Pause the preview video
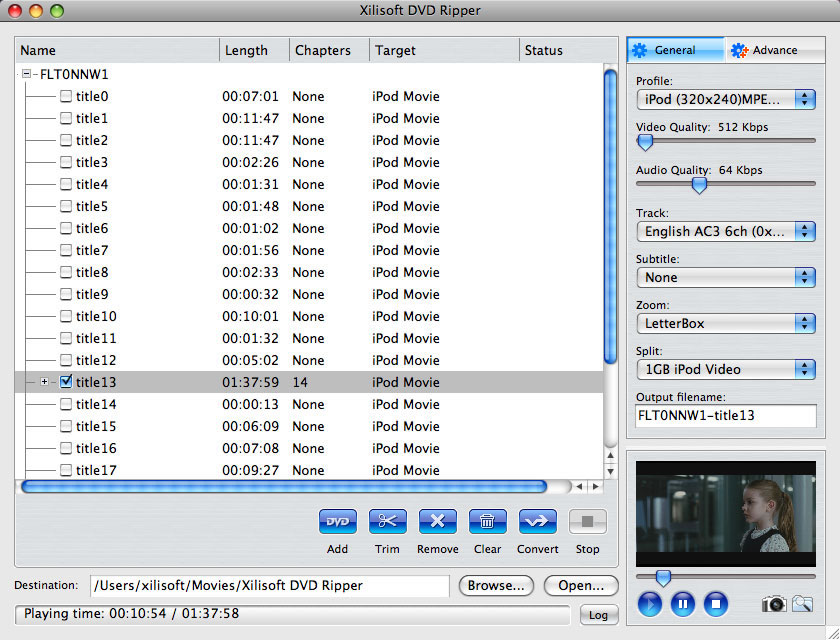This screenshot has height=640, width=840. pyautogui.click(x=682, y=604)
